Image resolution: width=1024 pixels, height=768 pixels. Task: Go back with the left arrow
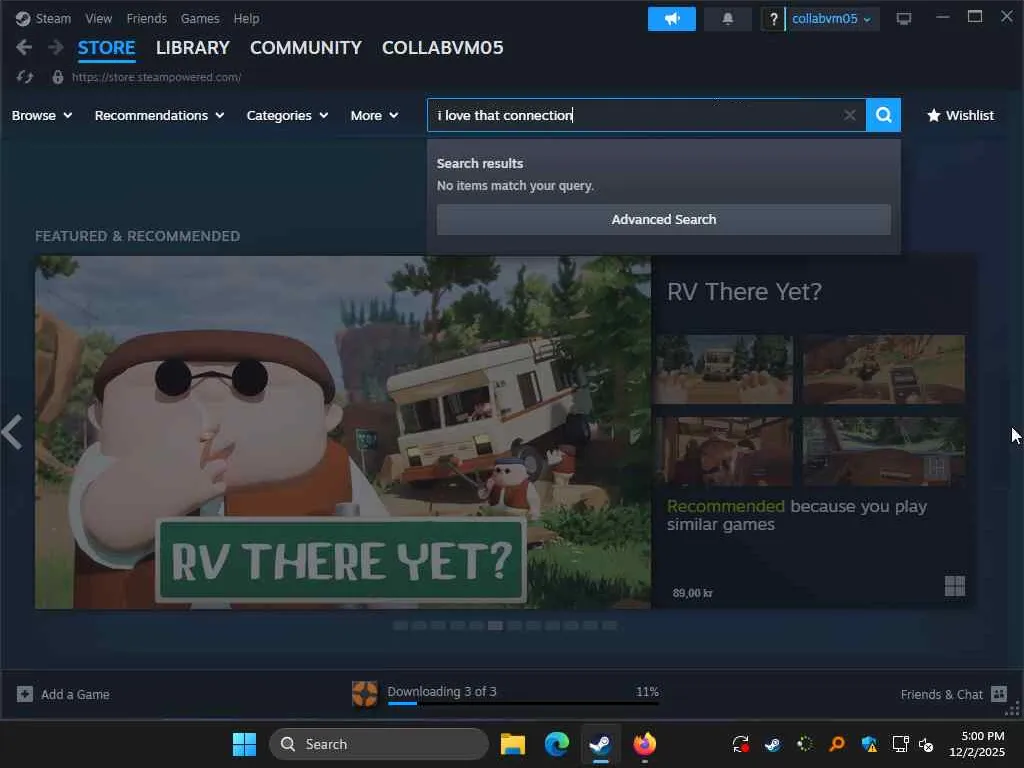24,47
